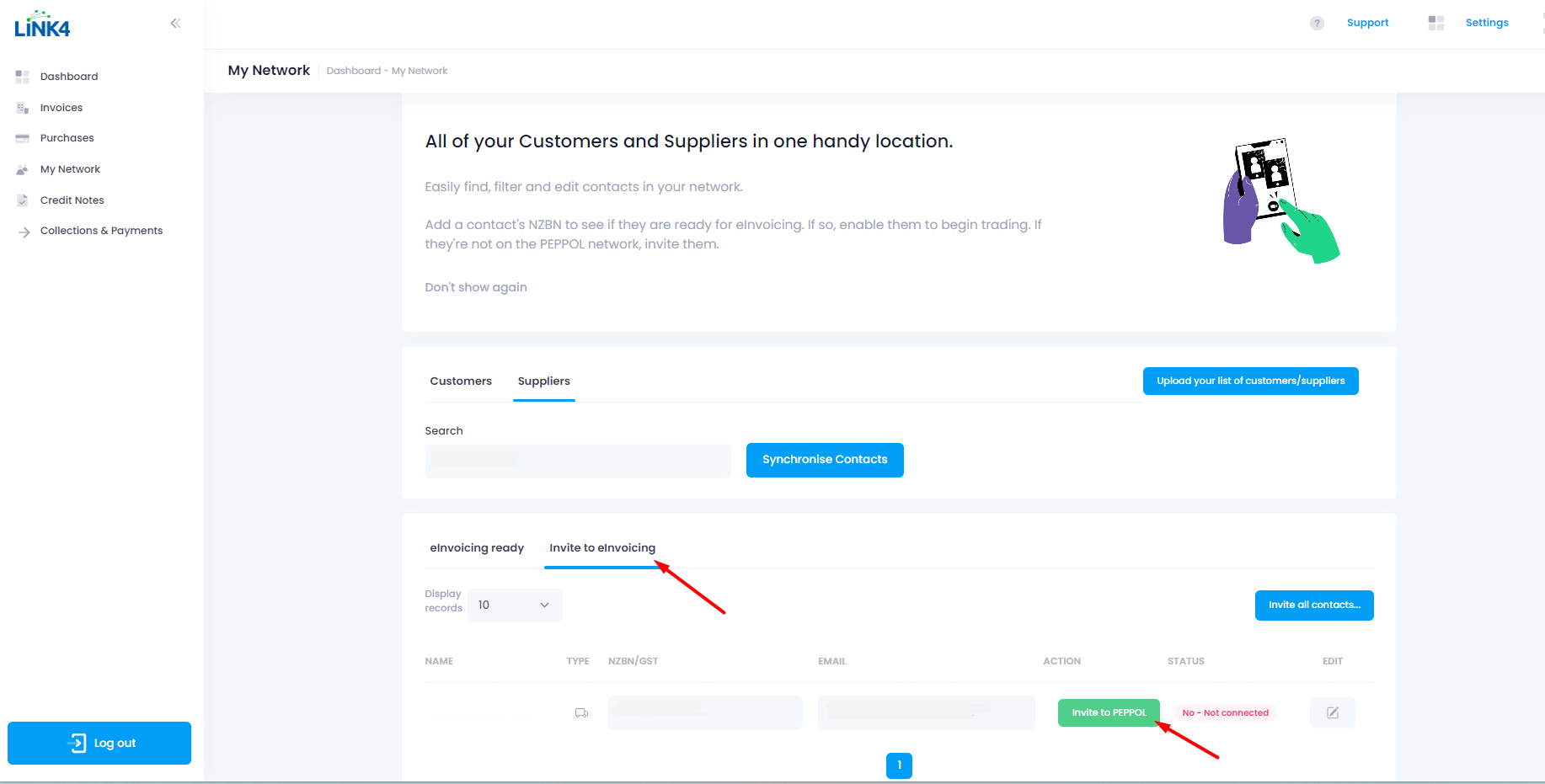Open My Network in sidebar
Viewport: 1545px width, 784px height.
pos(70,169)
